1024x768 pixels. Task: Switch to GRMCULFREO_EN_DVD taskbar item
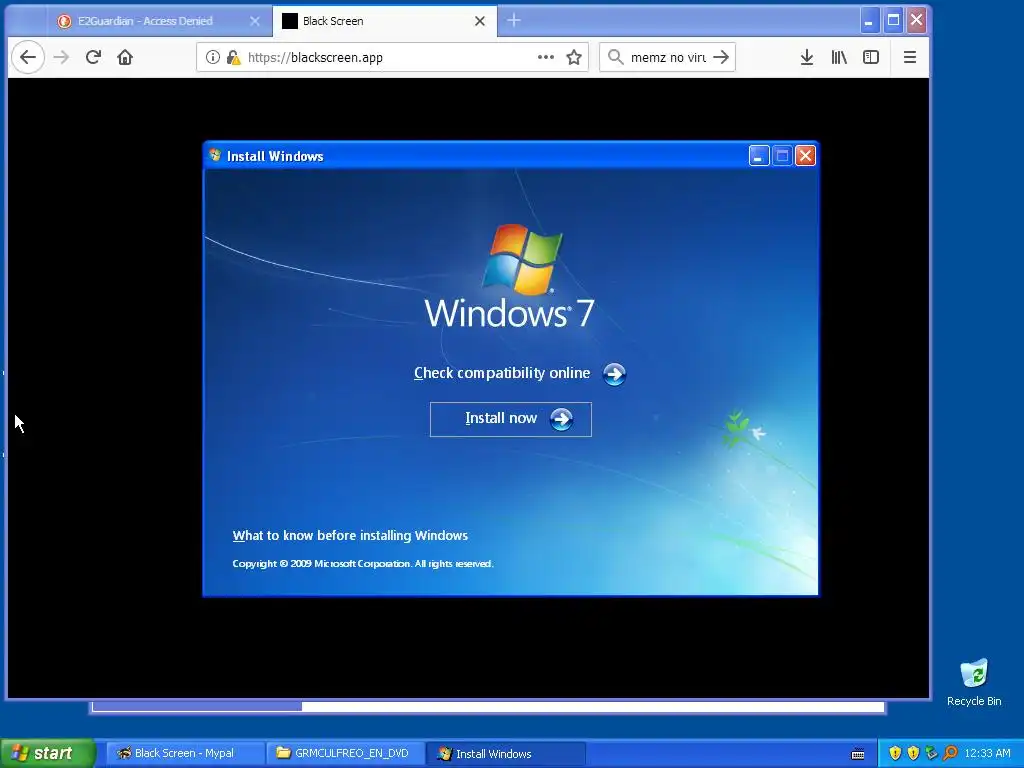[x=346, y=753]
